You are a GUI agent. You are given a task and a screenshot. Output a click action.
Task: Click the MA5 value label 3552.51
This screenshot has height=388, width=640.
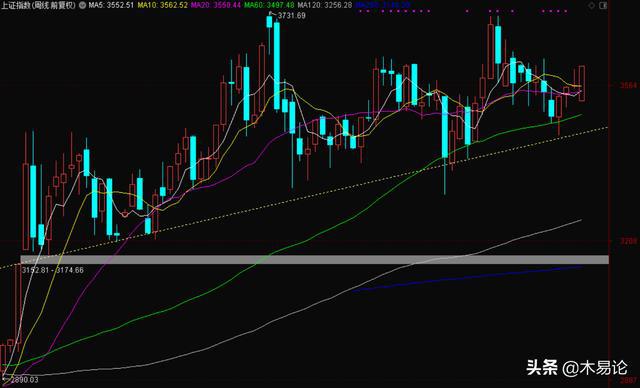tap(111, 6)
